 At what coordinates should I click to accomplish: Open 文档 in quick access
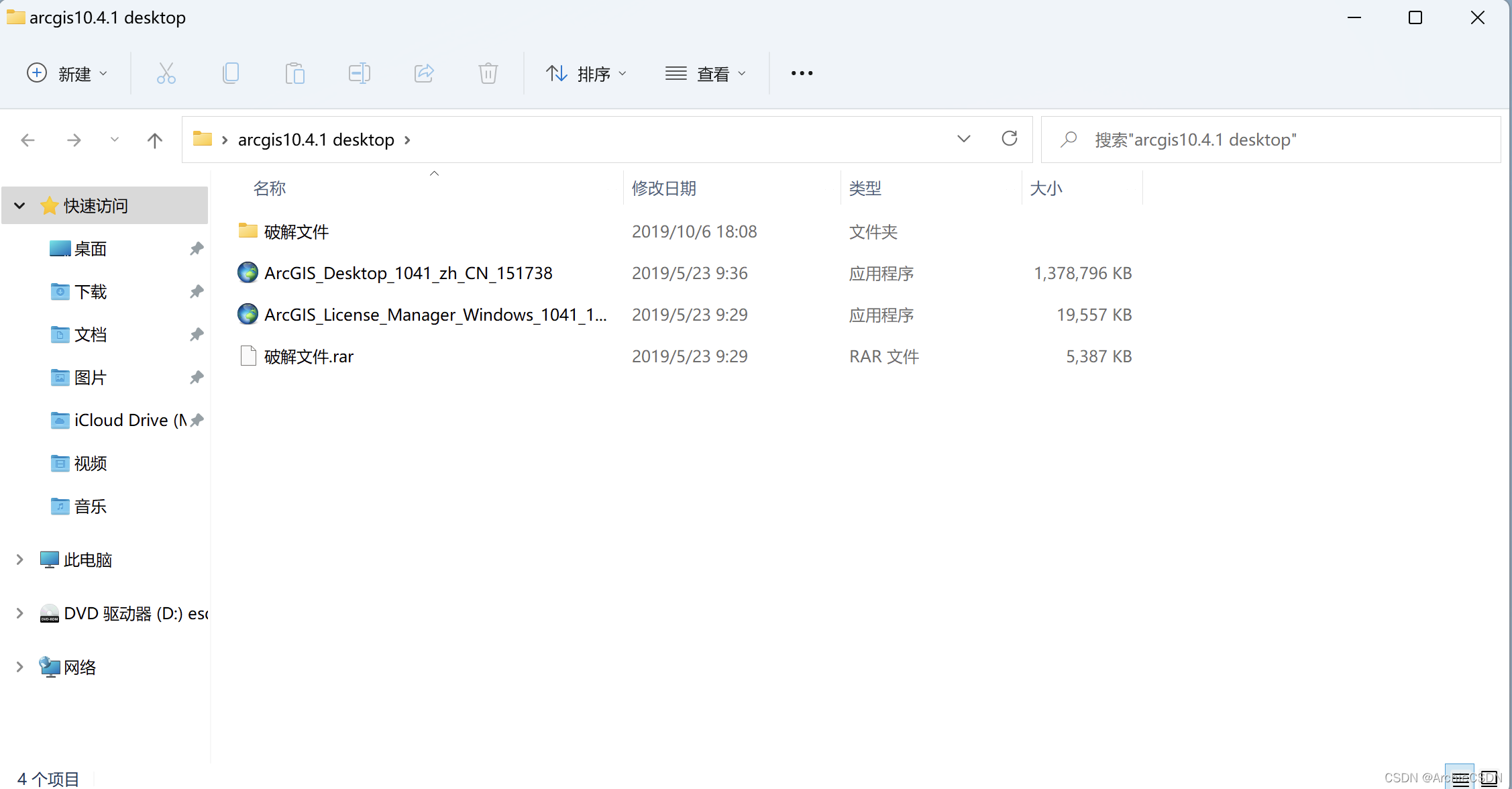(91, 335)
